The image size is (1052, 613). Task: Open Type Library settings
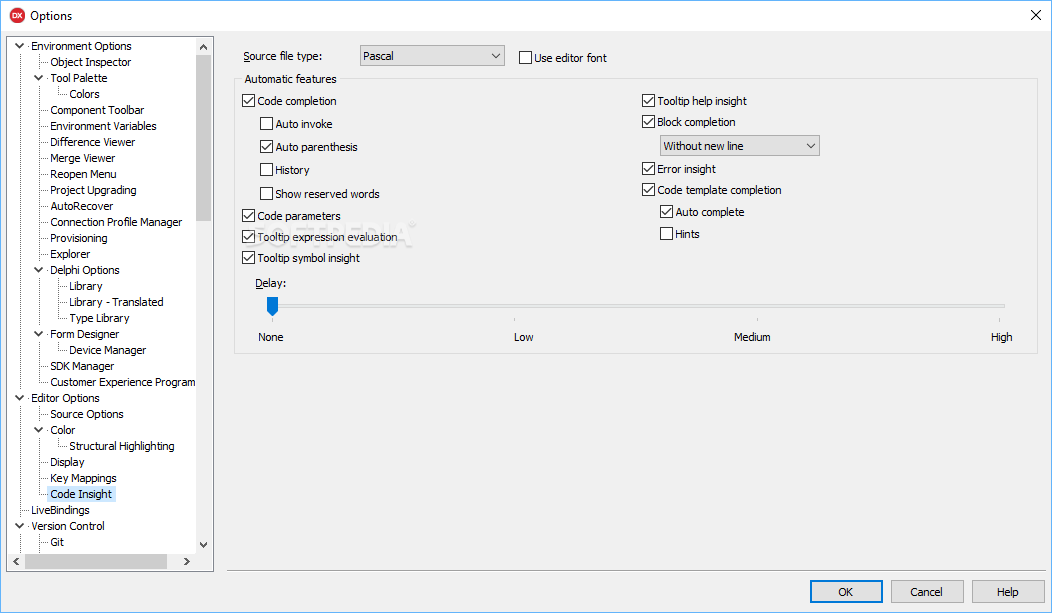tap(99, 319)
